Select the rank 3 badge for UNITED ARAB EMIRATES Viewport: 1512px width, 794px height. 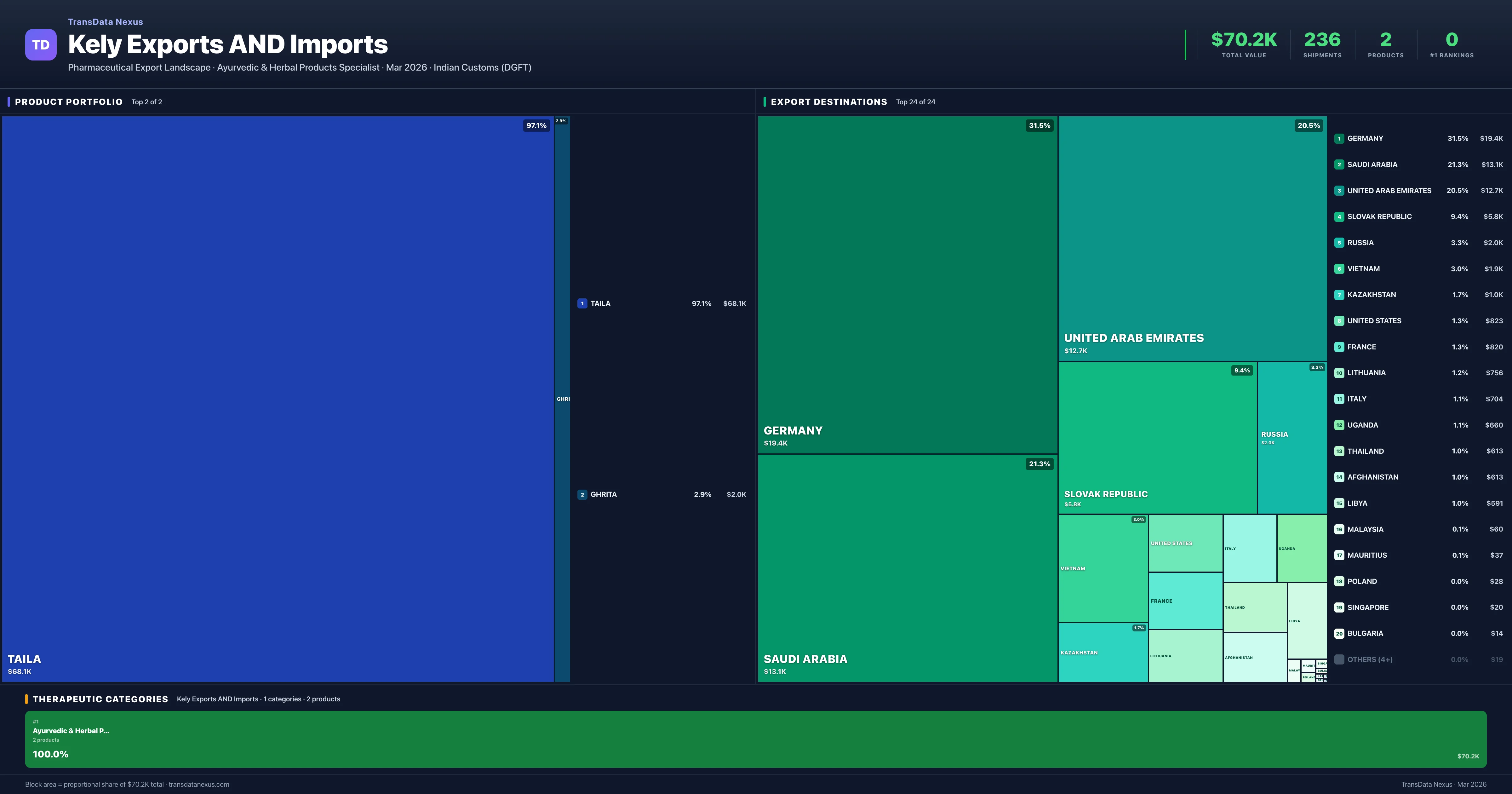click(1339, 190)
